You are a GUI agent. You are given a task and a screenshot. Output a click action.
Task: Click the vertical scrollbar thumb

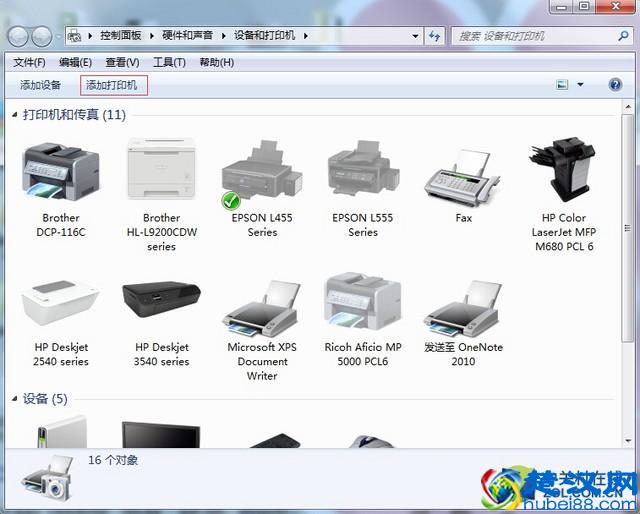(628, 227)
